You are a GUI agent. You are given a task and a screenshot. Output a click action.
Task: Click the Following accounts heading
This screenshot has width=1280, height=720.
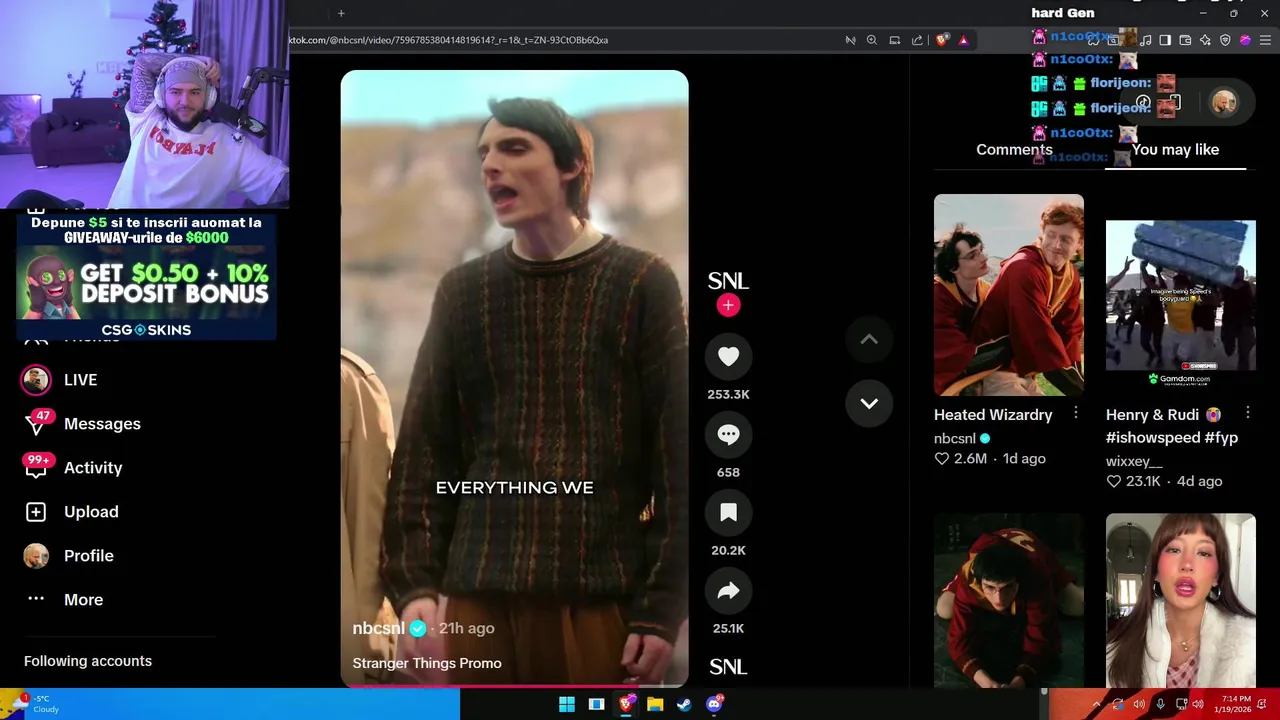click(88, 661)
